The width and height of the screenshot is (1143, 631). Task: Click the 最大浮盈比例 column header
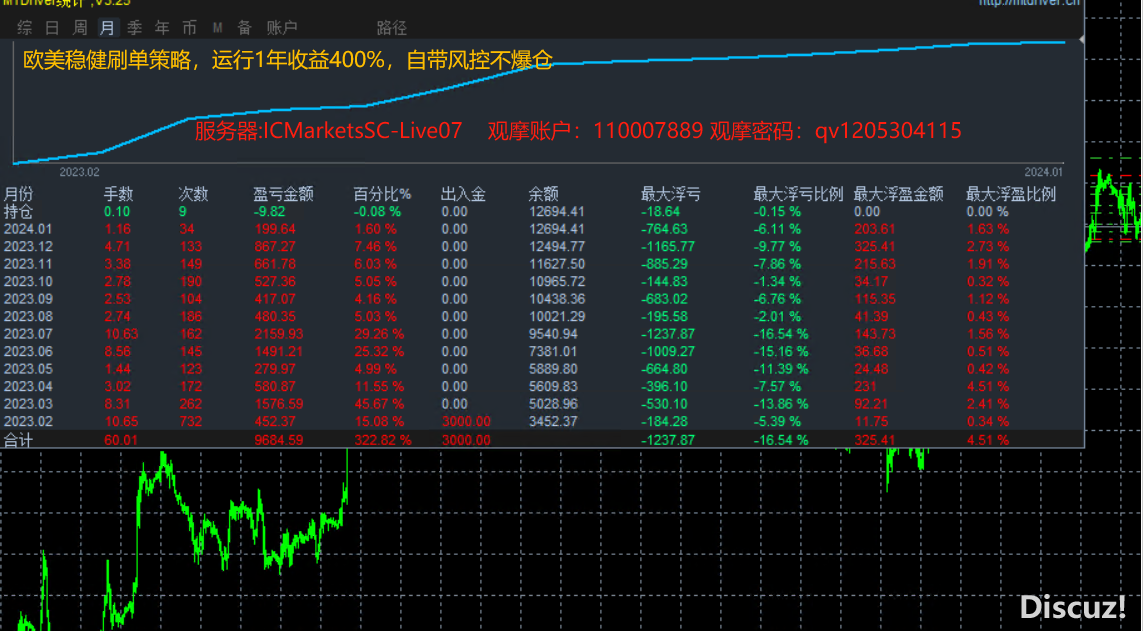pos(1011,194)
